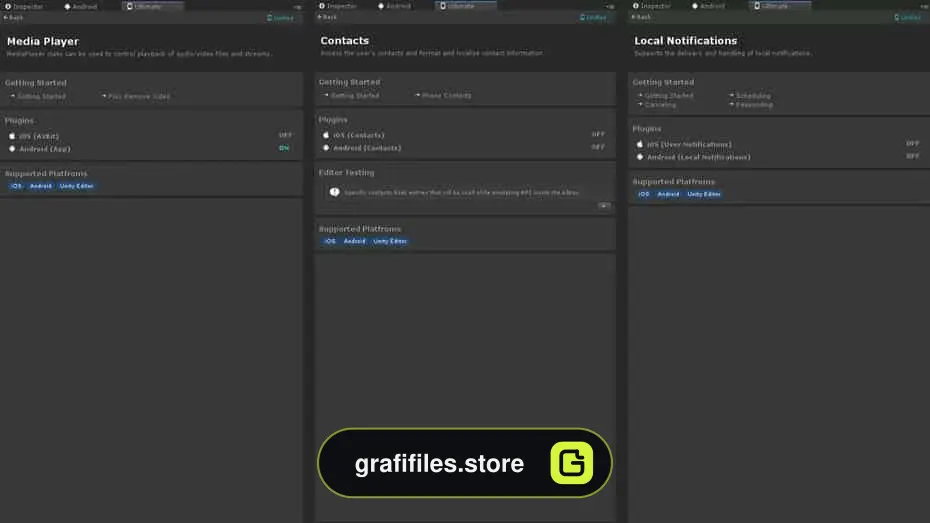Screen dimensions: 930x523
Task: Click the Apple icon next to iOS (Contacts)
Action: point(326,135)
